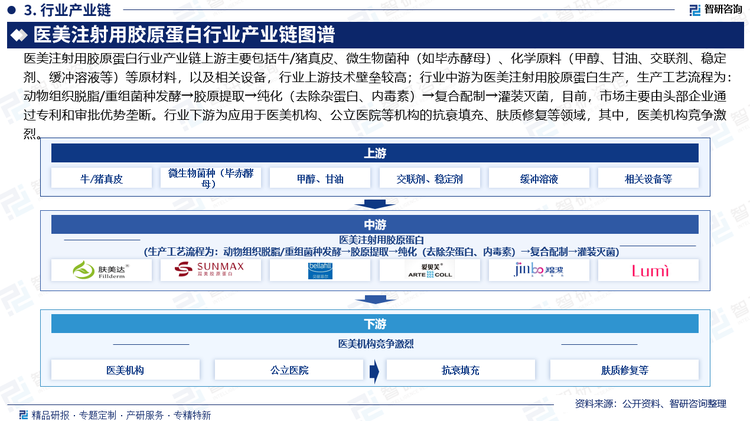Click the 牛/猪真皮 box
Screen dimensions: 750x421
click(101, 178)
